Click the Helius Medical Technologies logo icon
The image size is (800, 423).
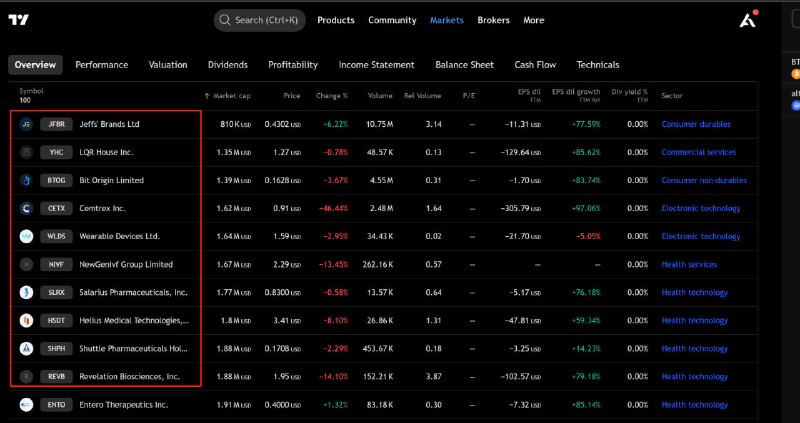26,320
